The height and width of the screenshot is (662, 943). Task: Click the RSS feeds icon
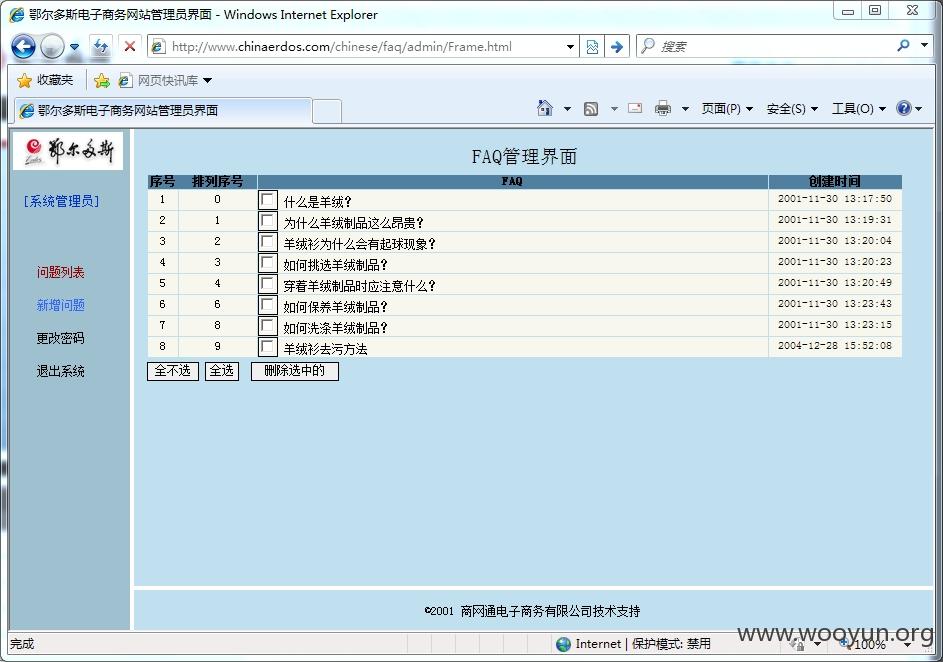pos(591,109)
